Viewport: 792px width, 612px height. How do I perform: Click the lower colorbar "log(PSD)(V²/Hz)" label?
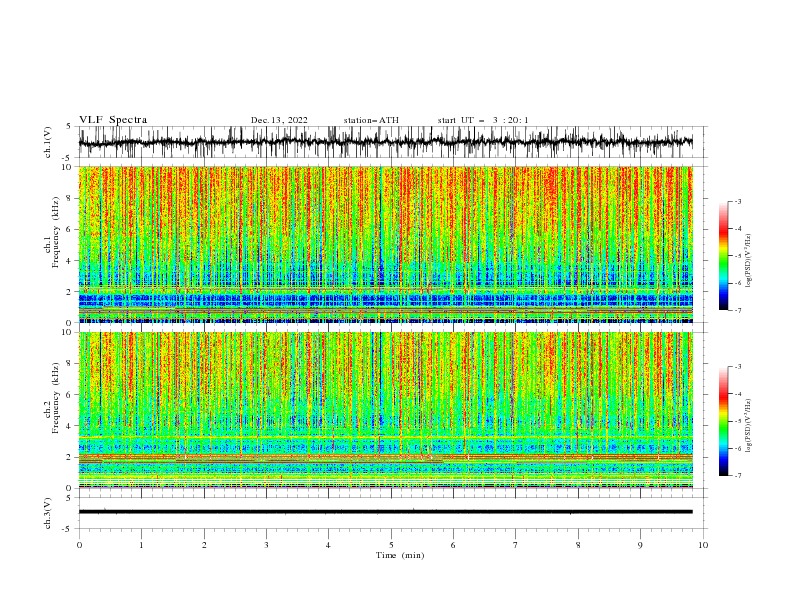coord(749,426)
